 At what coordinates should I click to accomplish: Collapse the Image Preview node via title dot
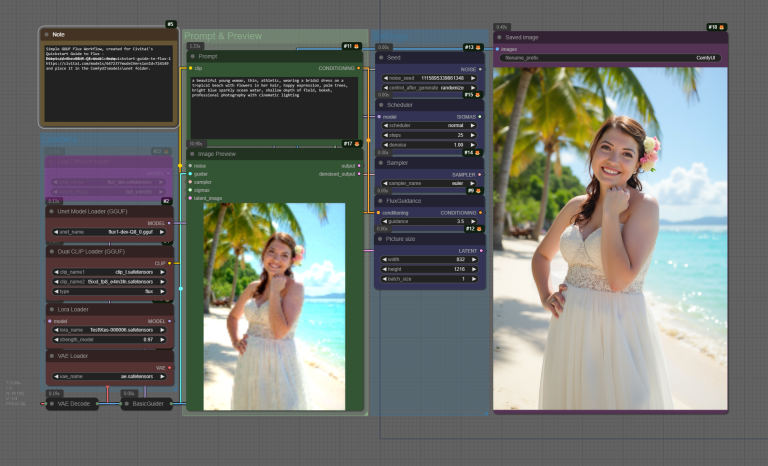pos(193,154)
